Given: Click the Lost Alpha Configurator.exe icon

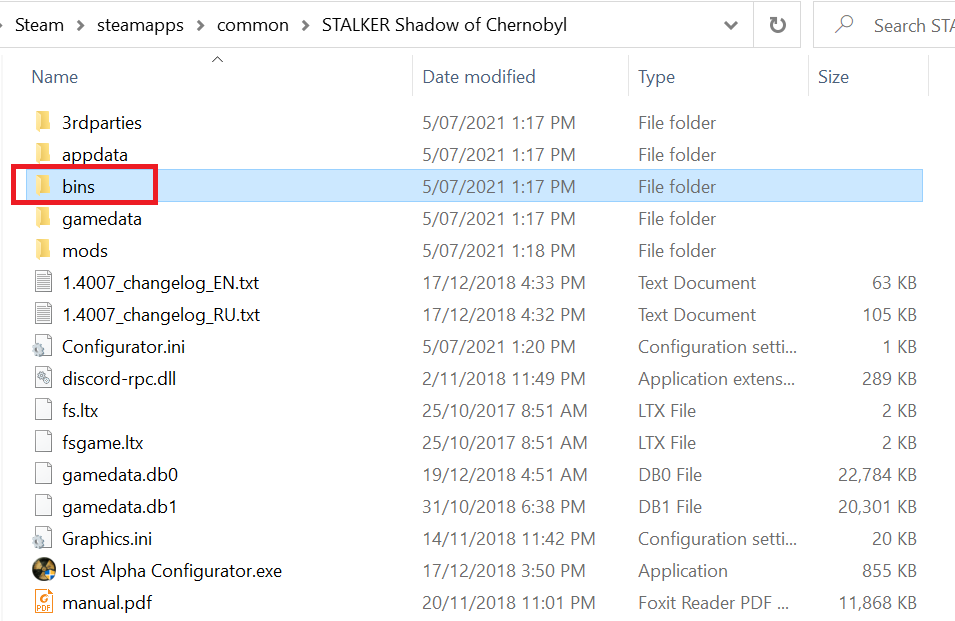Looking at the screenshot, I should [43, 571].
